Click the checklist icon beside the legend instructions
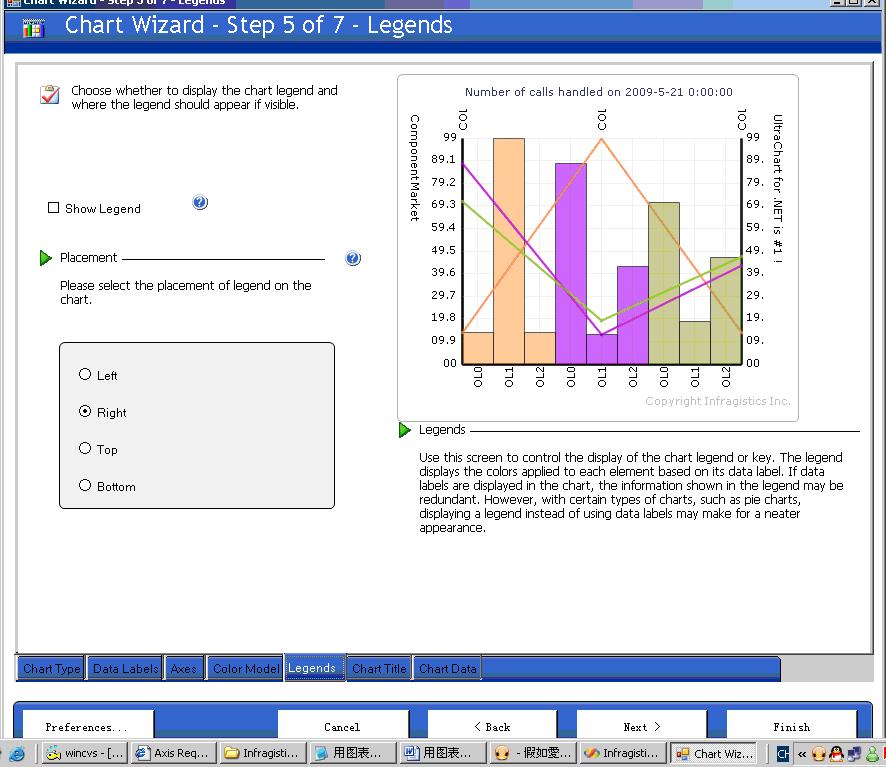886x767 pixels. click(x=50, y=94)
